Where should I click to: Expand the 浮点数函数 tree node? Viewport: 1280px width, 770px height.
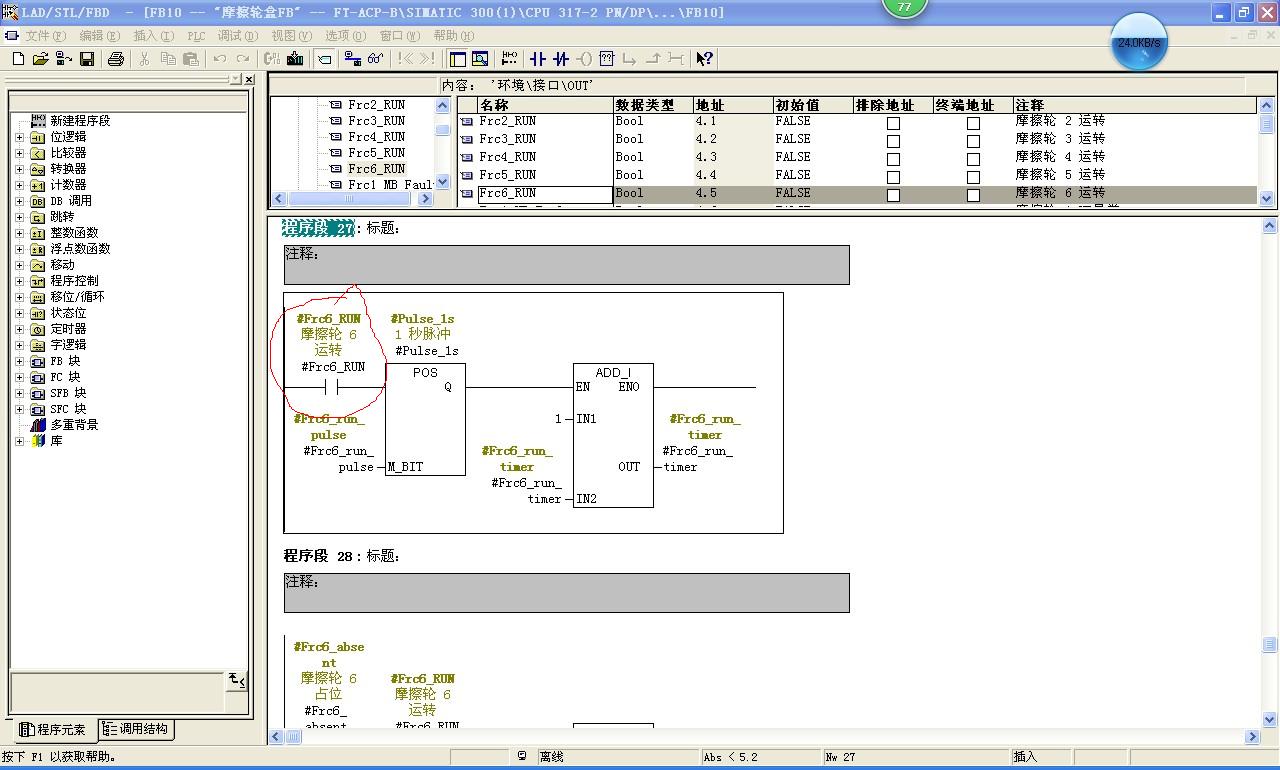click(19, 249)
